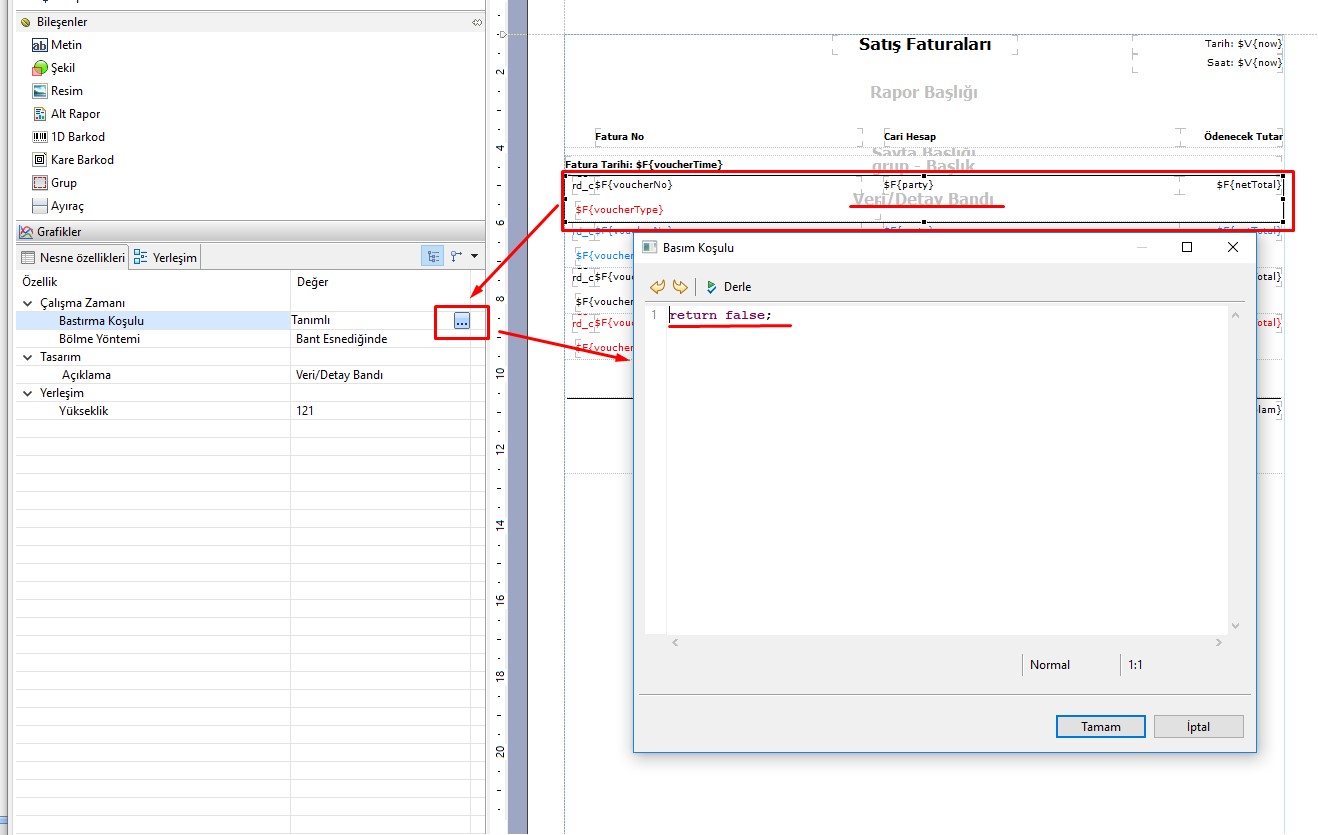This screenshot has height=835, width=1318.
Task: Open the Nesne özellikleri tab
Action: coord(74,258)
